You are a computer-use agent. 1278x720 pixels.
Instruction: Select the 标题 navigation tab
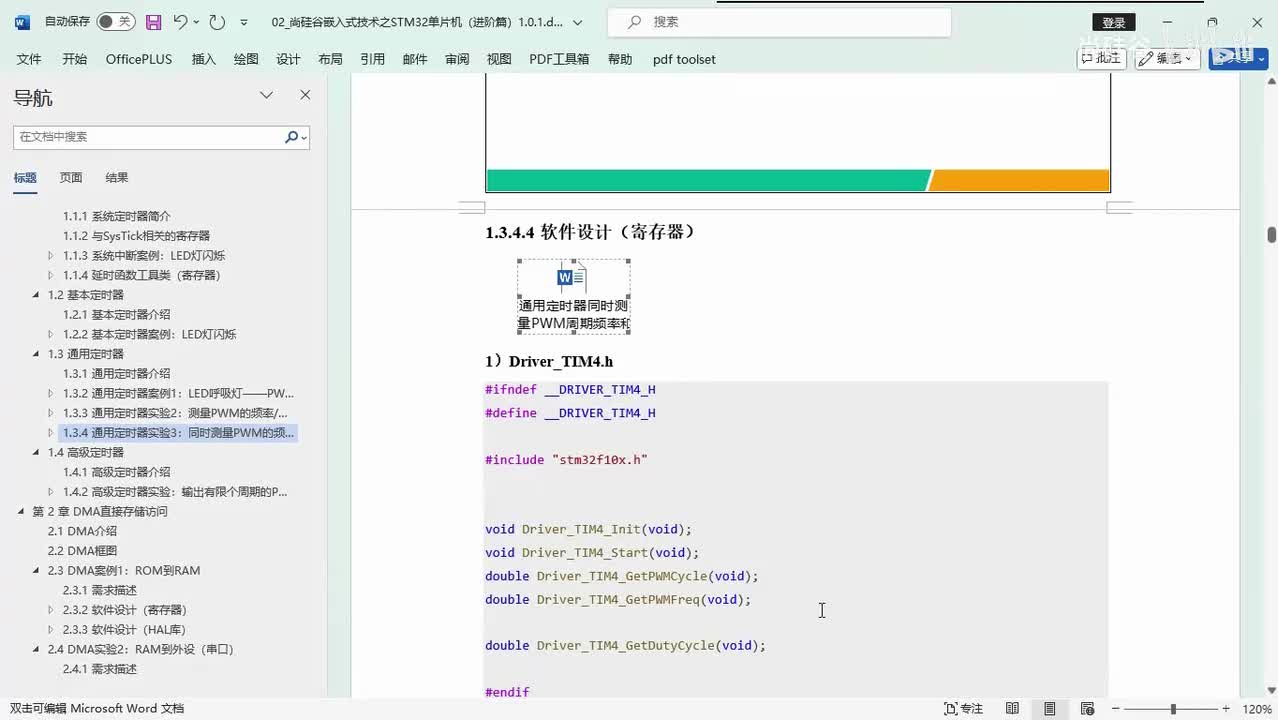(25, 178)
